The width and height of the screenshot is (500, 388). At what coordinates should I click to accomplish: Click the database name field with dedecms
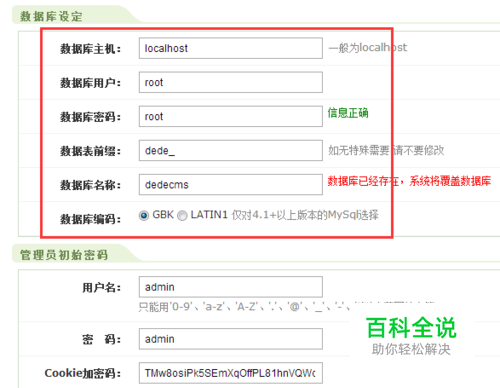pos(231,184)
